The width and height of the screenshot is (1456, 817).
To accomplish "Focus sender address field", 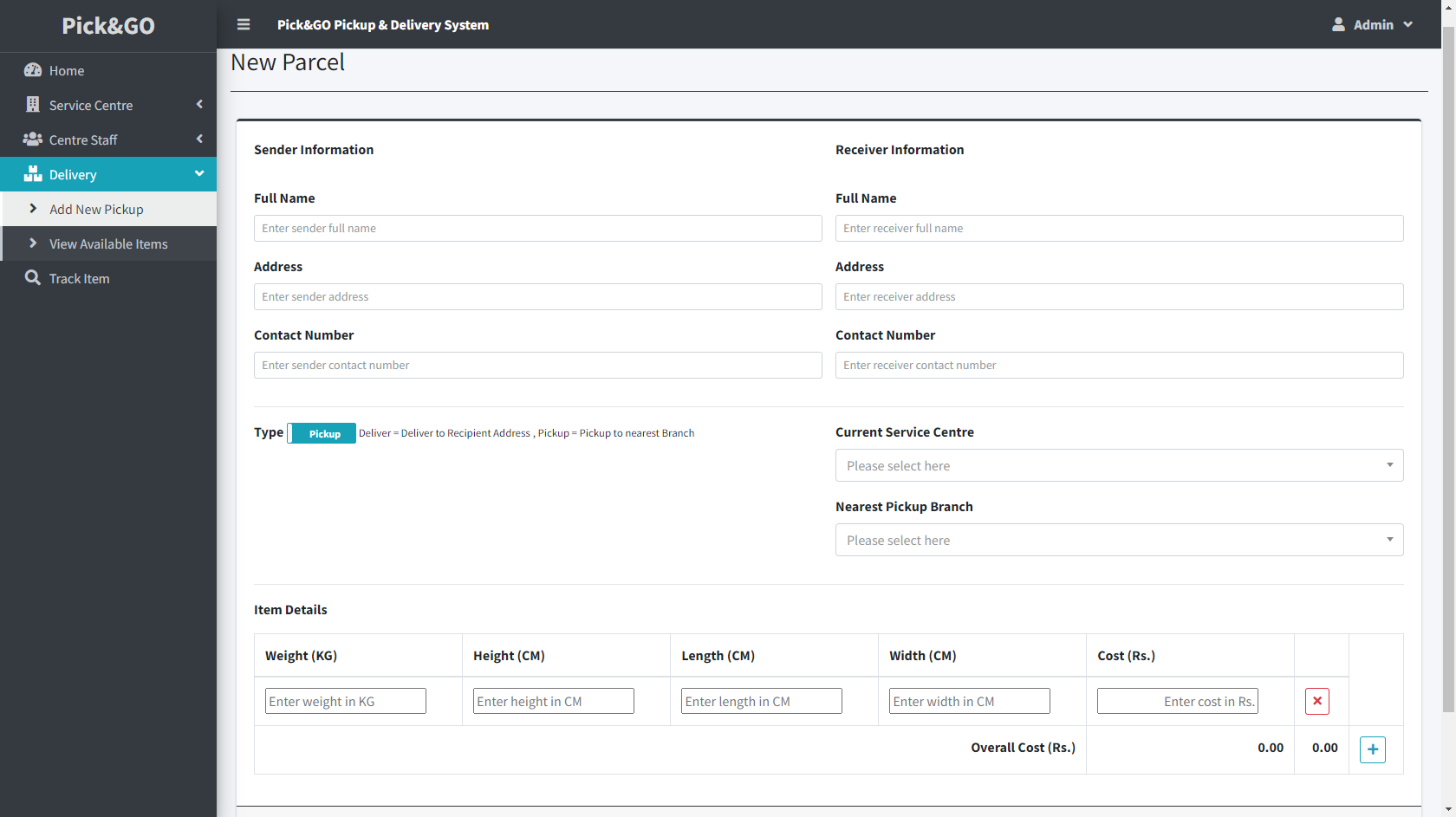I will (x=537, y=296).
